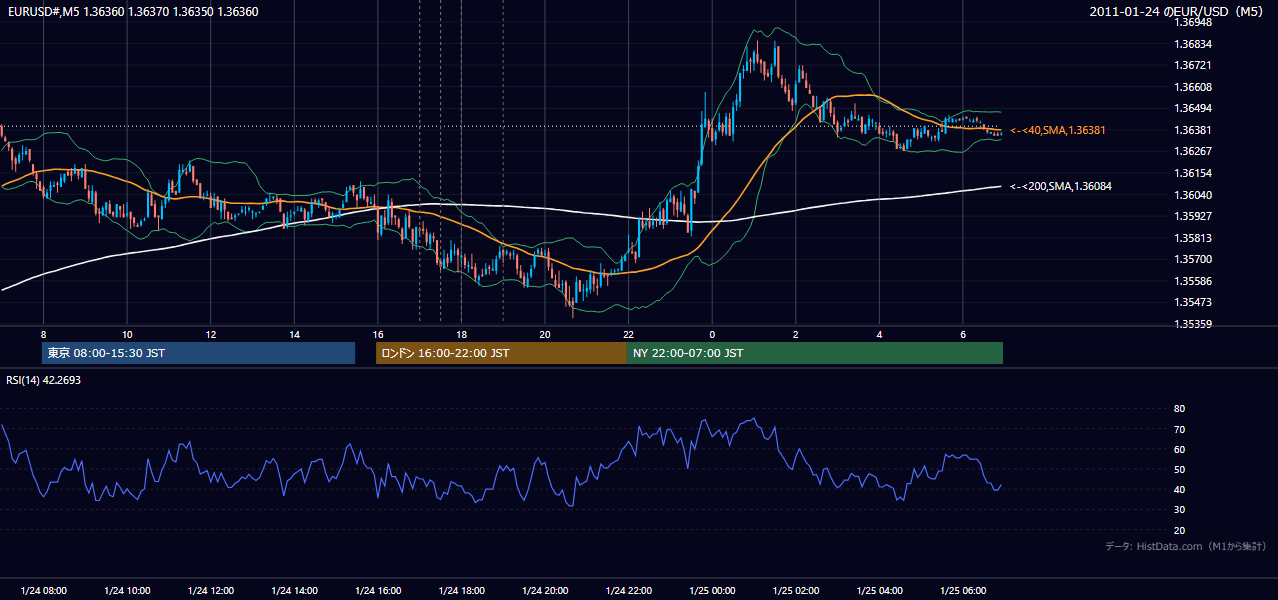Image resolution: width=1278 pixels, height=600 pixels.
Task: Click the 1/25 00:00 time axis label
Action: [711, 590]
